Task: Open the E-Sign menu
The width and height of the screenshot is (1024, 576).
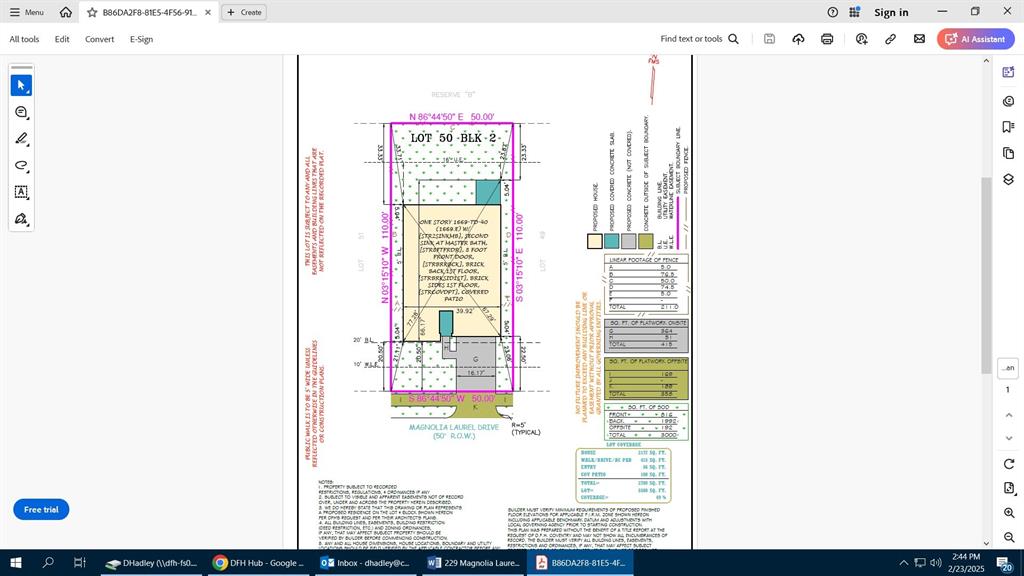Action: click(x=141, y=39)
